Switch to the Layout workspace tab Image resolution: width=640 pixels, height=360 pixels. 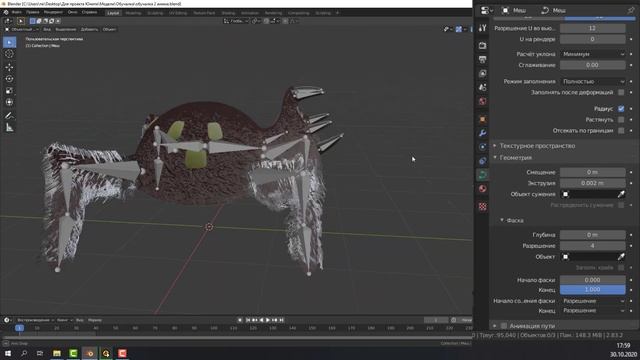113,13
